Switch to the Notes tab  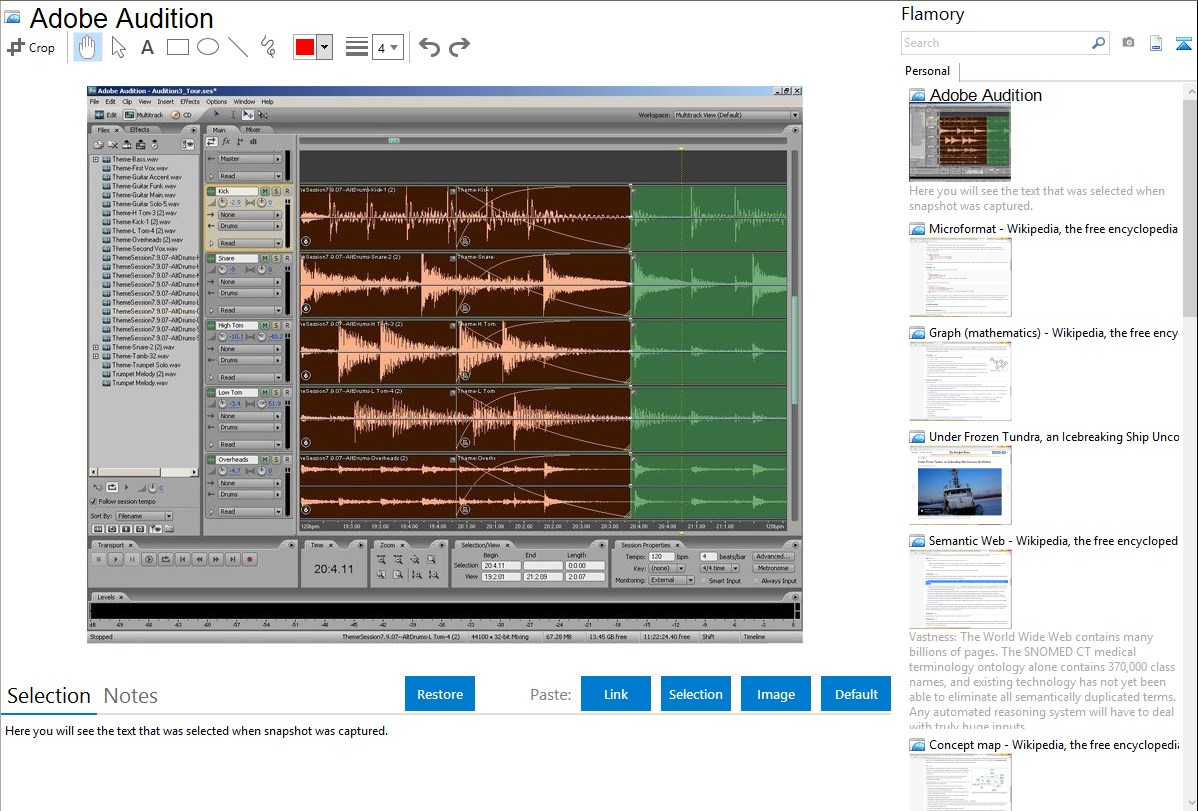click(x=131, y=696)
